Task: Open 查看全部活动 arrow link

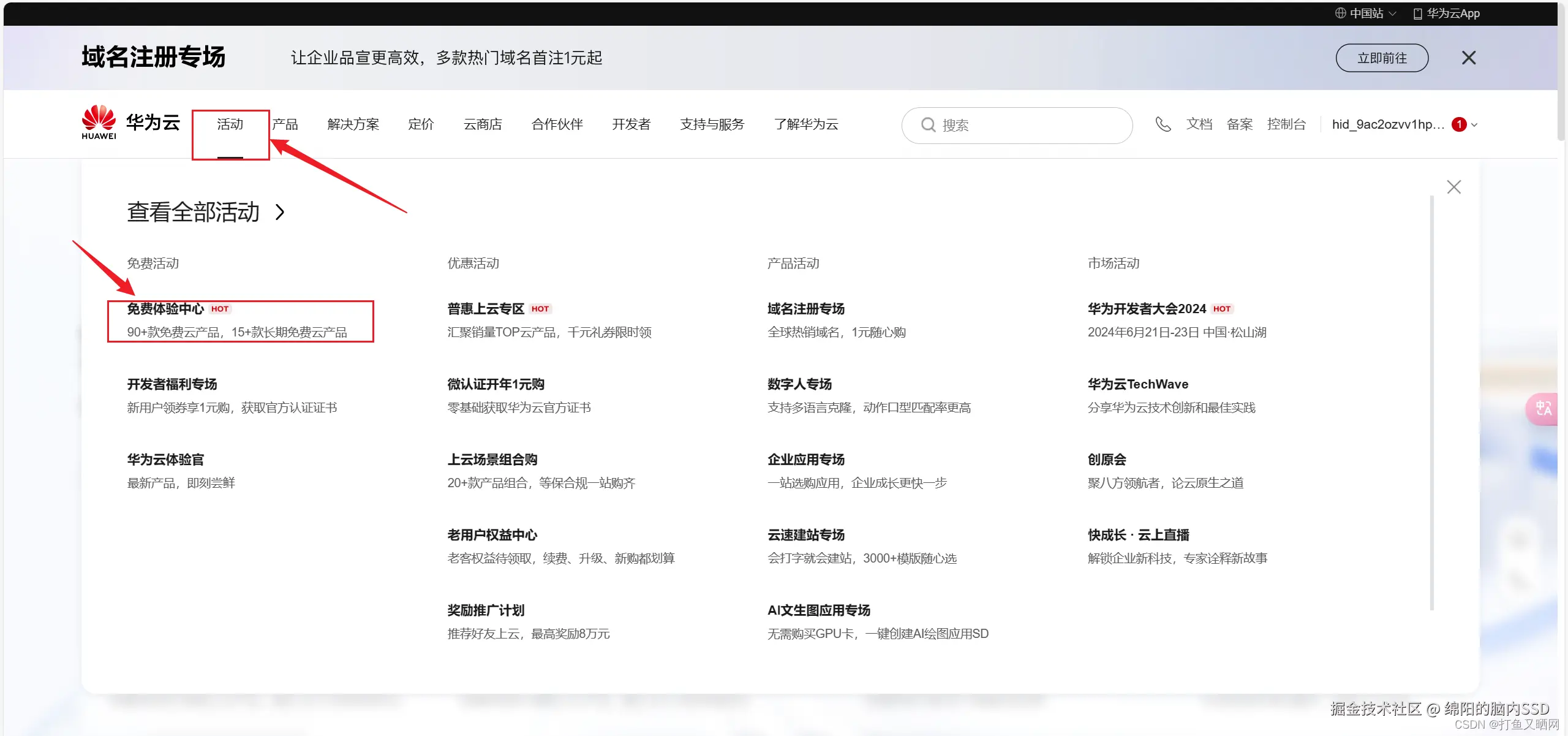Action: tap(280, 212)
